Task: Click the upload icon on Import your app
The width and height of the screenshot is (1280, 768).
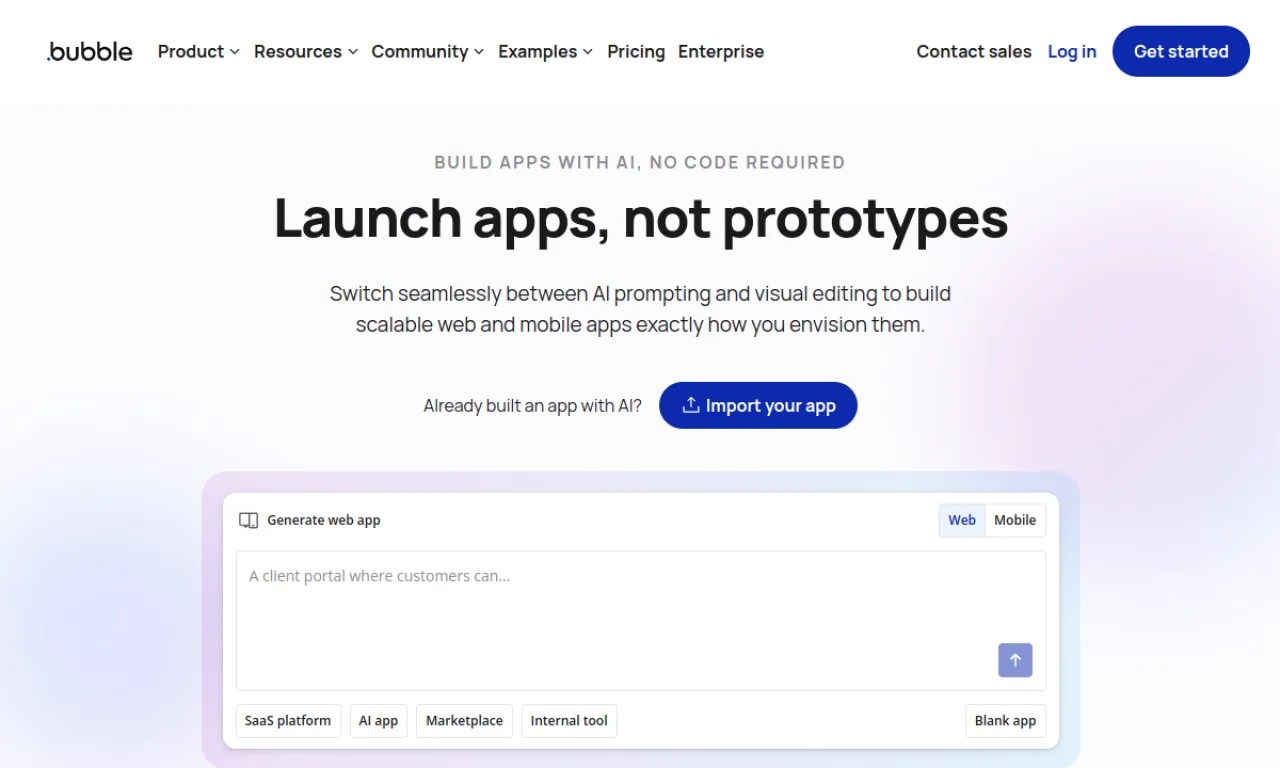Action: [690, 405]
